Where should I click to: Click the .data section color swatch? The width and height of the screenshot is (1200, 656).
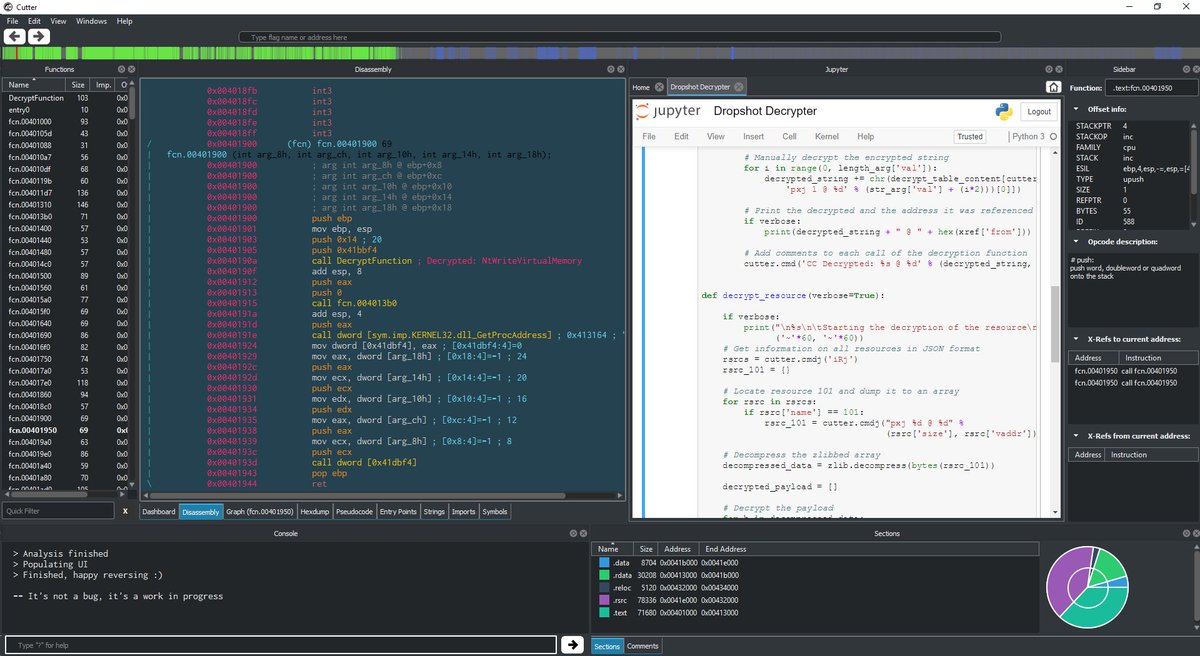[604, 564]
